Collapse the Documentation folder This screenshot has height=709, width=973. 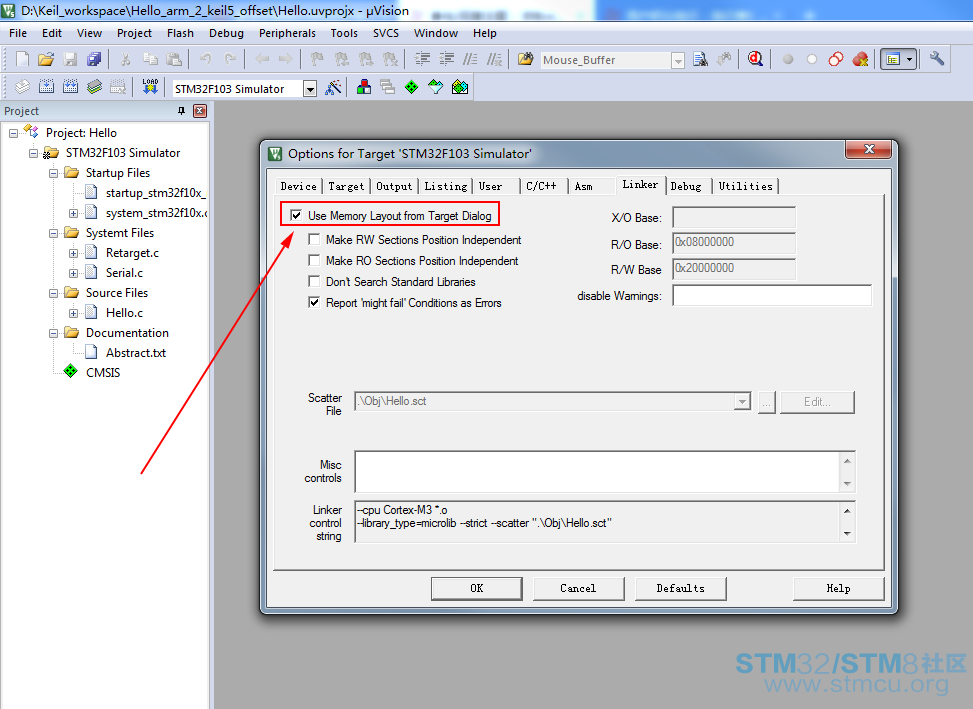53,333
